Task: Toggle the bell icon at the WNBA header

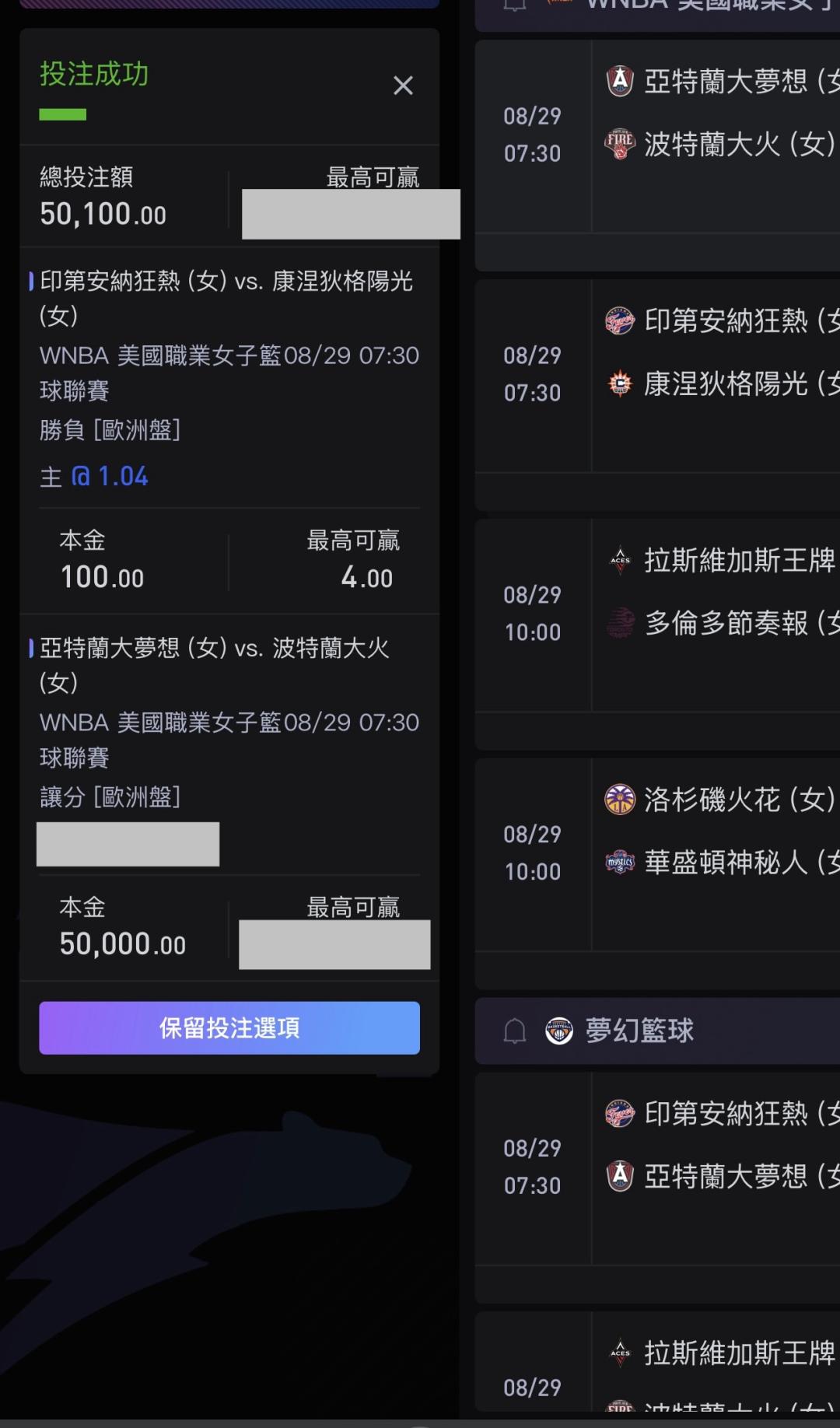Action: tap(515, 5)
